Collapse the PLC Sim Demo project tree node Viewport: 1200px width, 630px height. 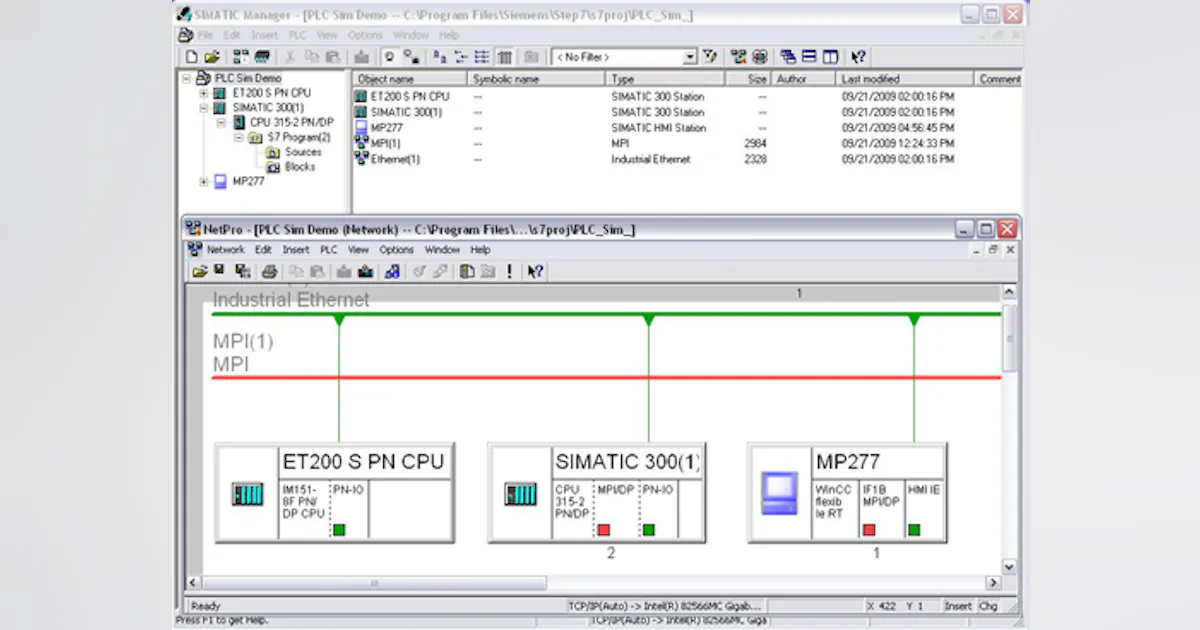[x=187, y=78]
